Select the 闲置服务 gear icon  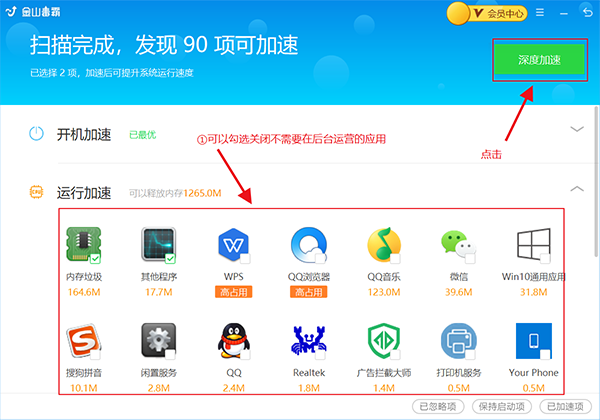coord(158,341)
